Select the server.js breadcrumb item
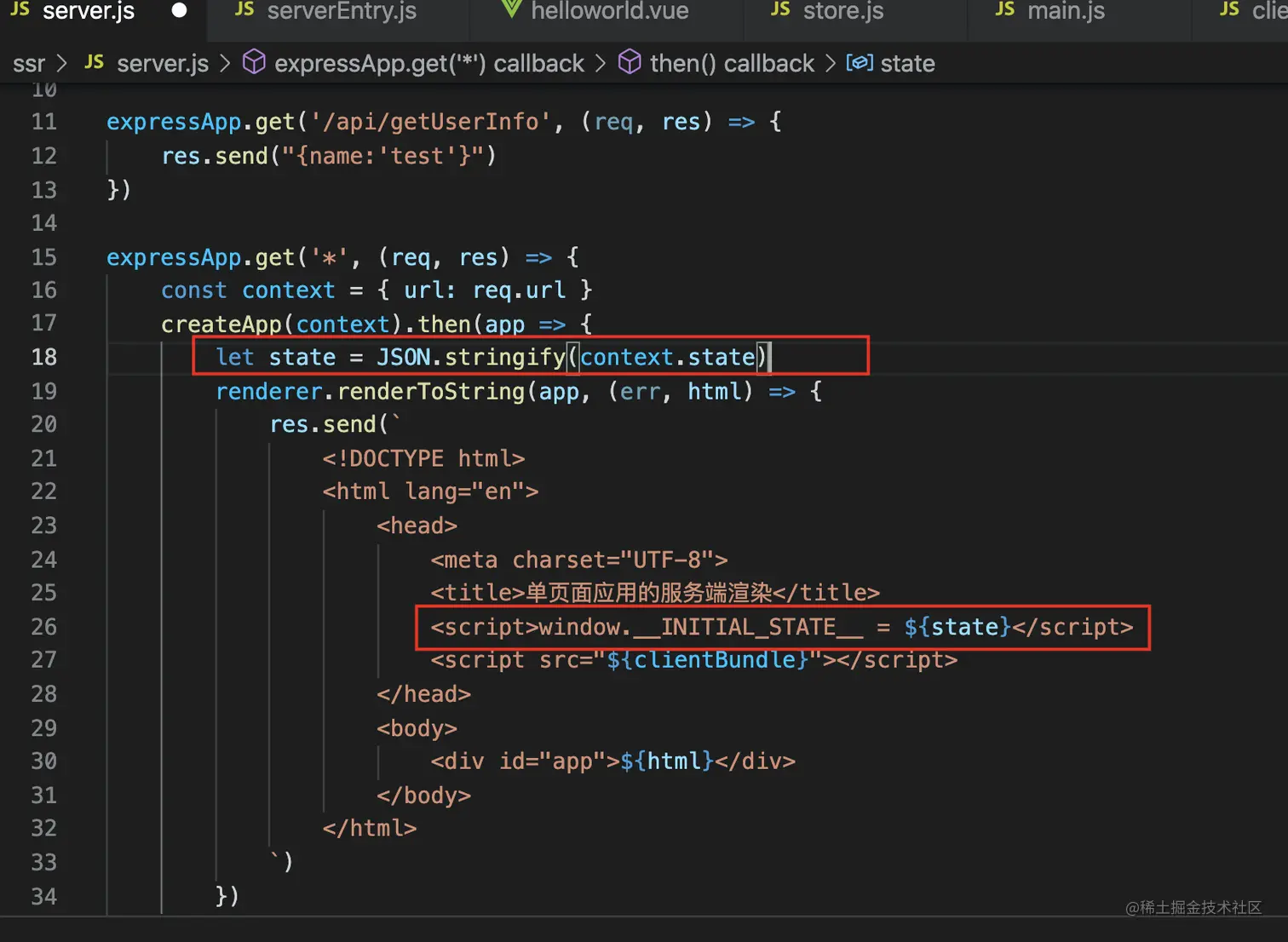The height and width of the screenshot is (942, 1288). click(x=162, y=64)
